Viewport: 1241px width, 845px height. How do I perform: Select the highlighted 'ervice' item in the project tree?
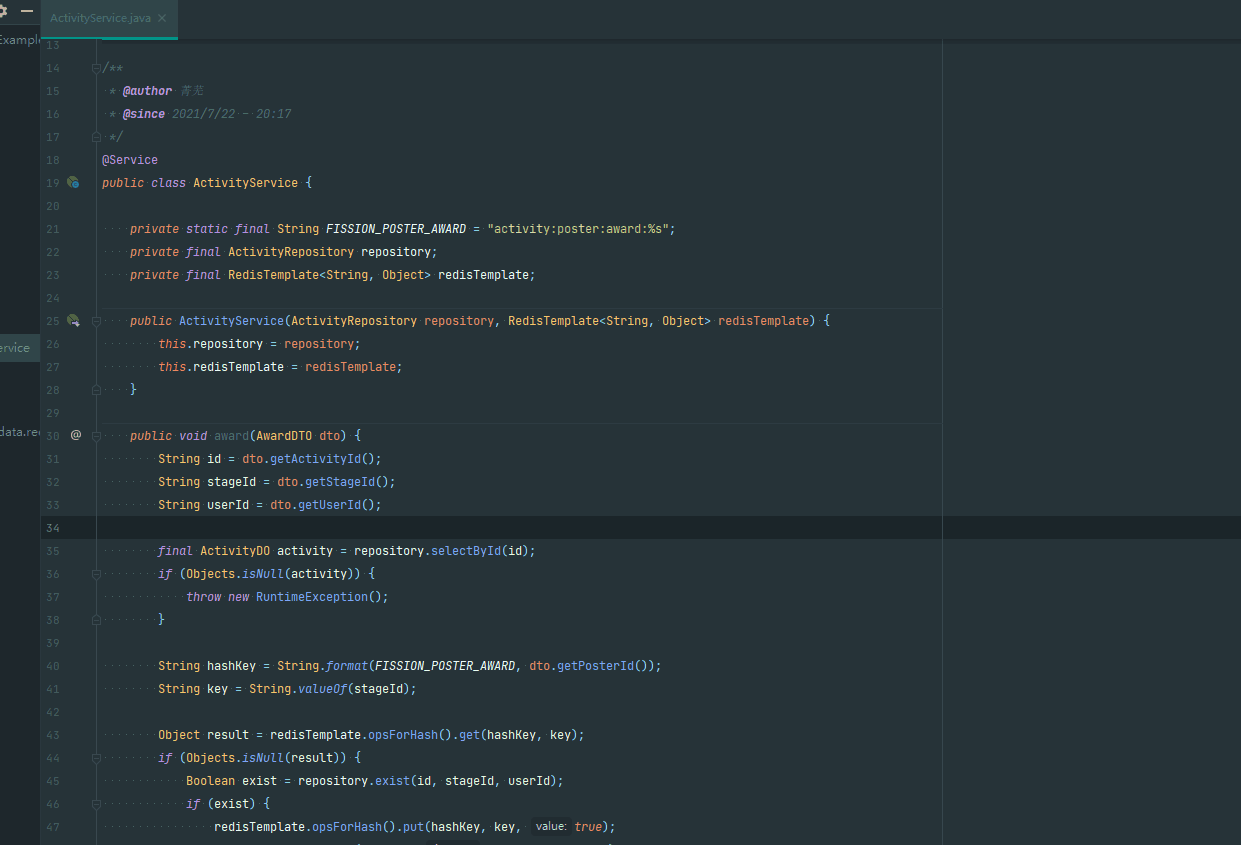20,348
